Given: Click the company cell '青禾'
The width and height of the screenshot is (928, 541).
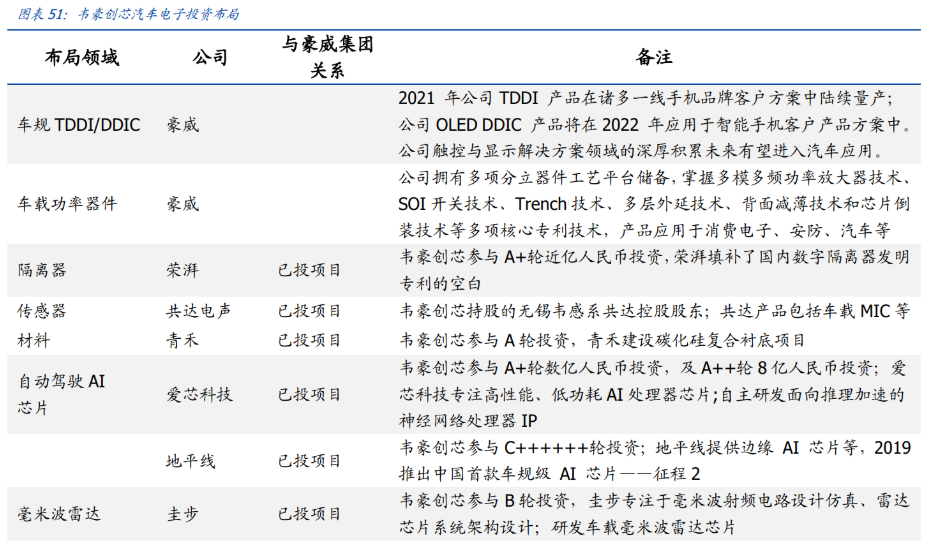Looking at the screenshot, I should [182, 340].
